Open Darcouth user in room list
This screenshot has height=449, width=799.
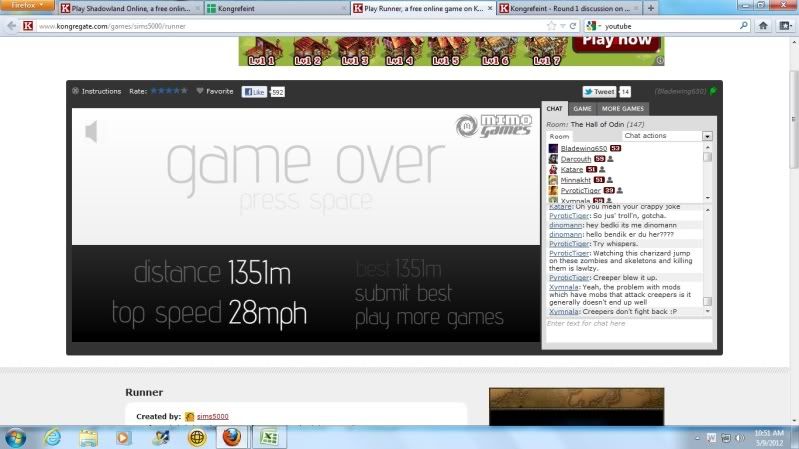[576, 159]
